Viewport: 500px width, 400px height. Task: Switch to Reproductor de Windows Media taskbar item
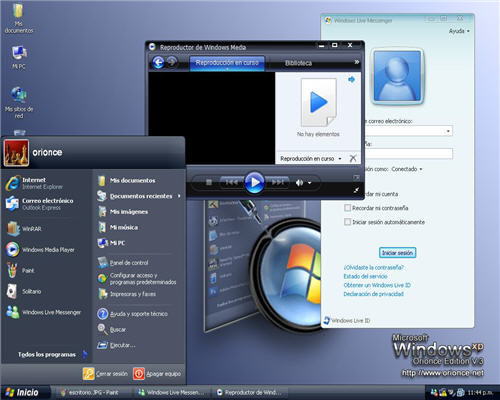(249, 392)
